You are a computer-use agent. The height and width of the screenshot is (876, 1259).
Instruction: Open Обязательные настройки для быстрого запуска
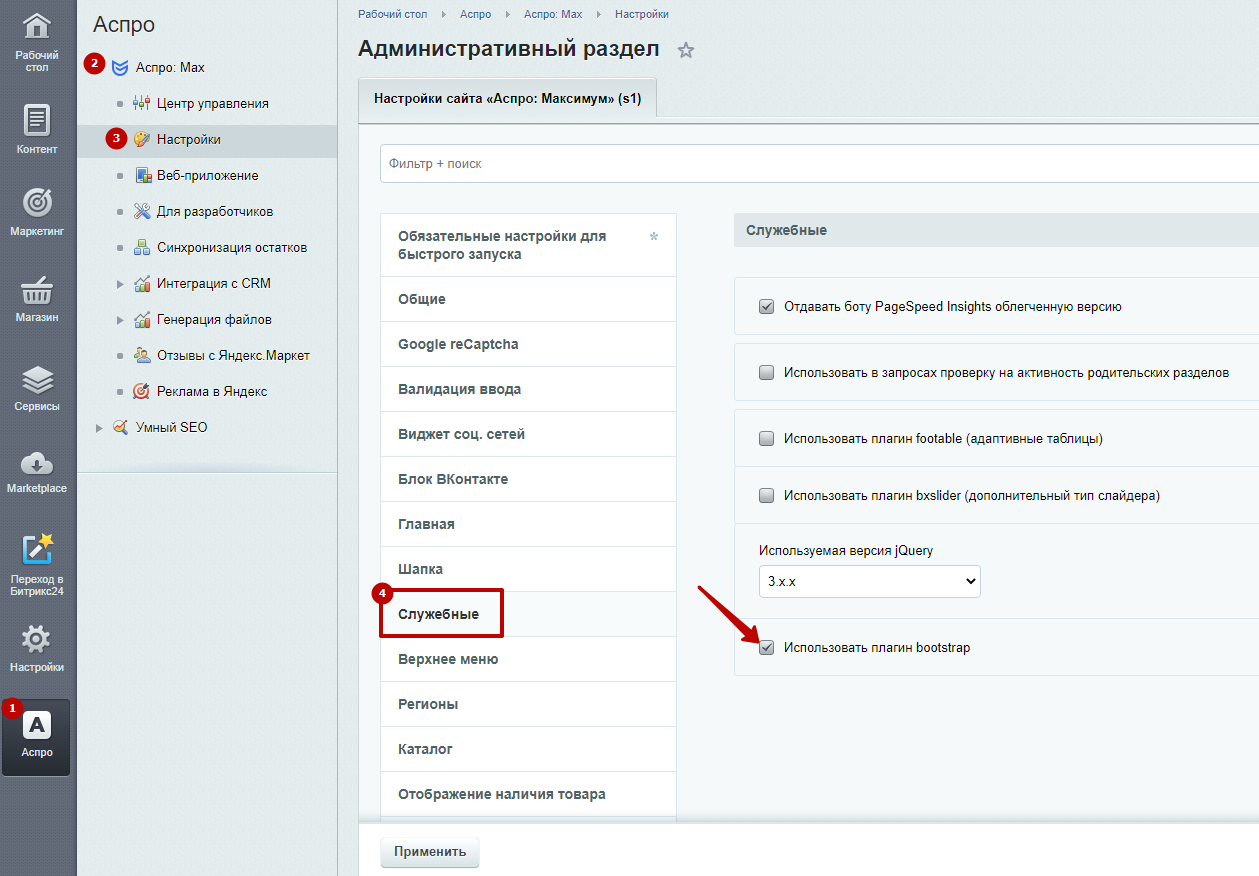529,245
